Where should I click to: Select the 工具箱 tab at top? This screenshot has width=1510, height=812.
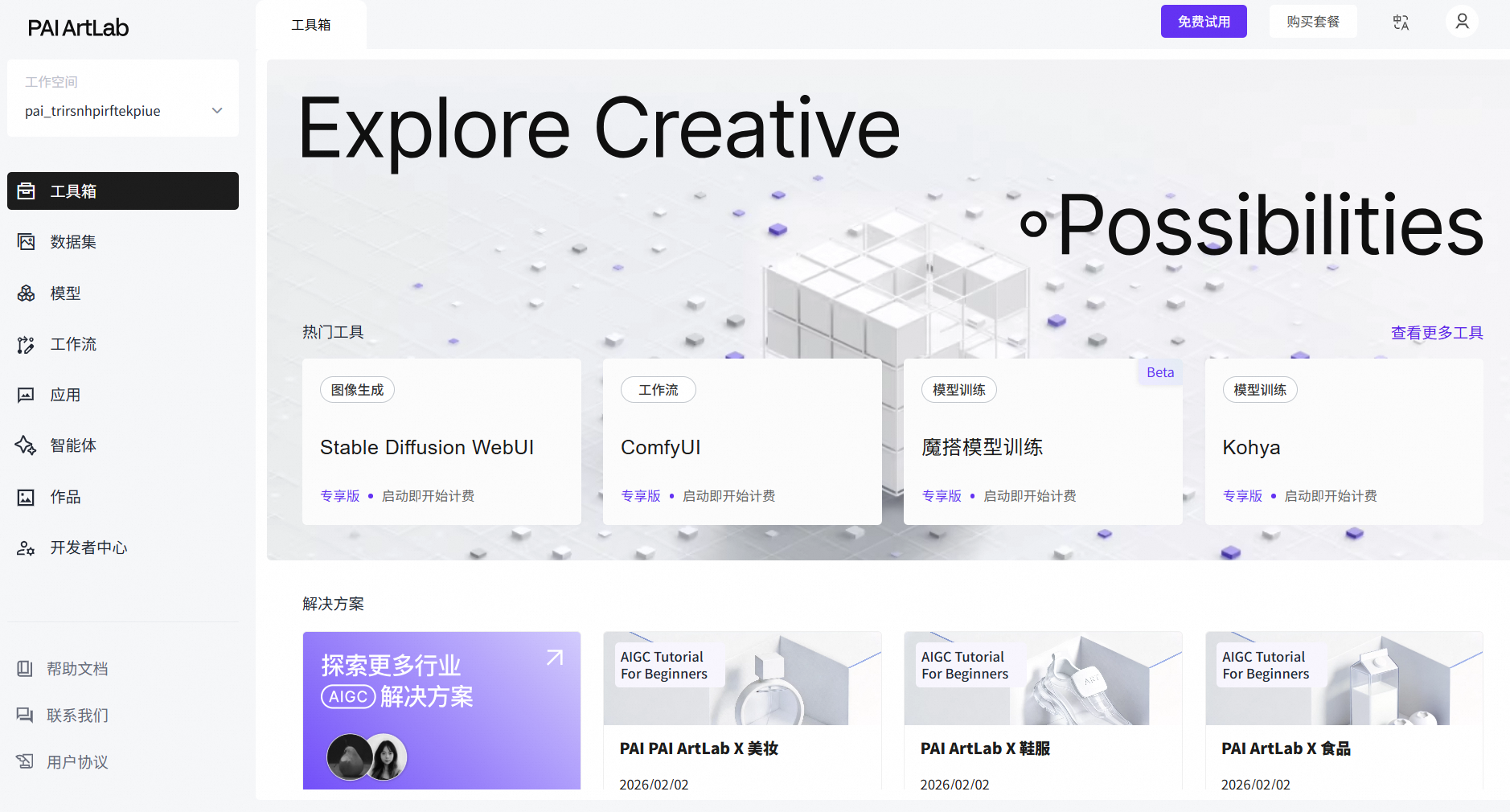(311, 25)
